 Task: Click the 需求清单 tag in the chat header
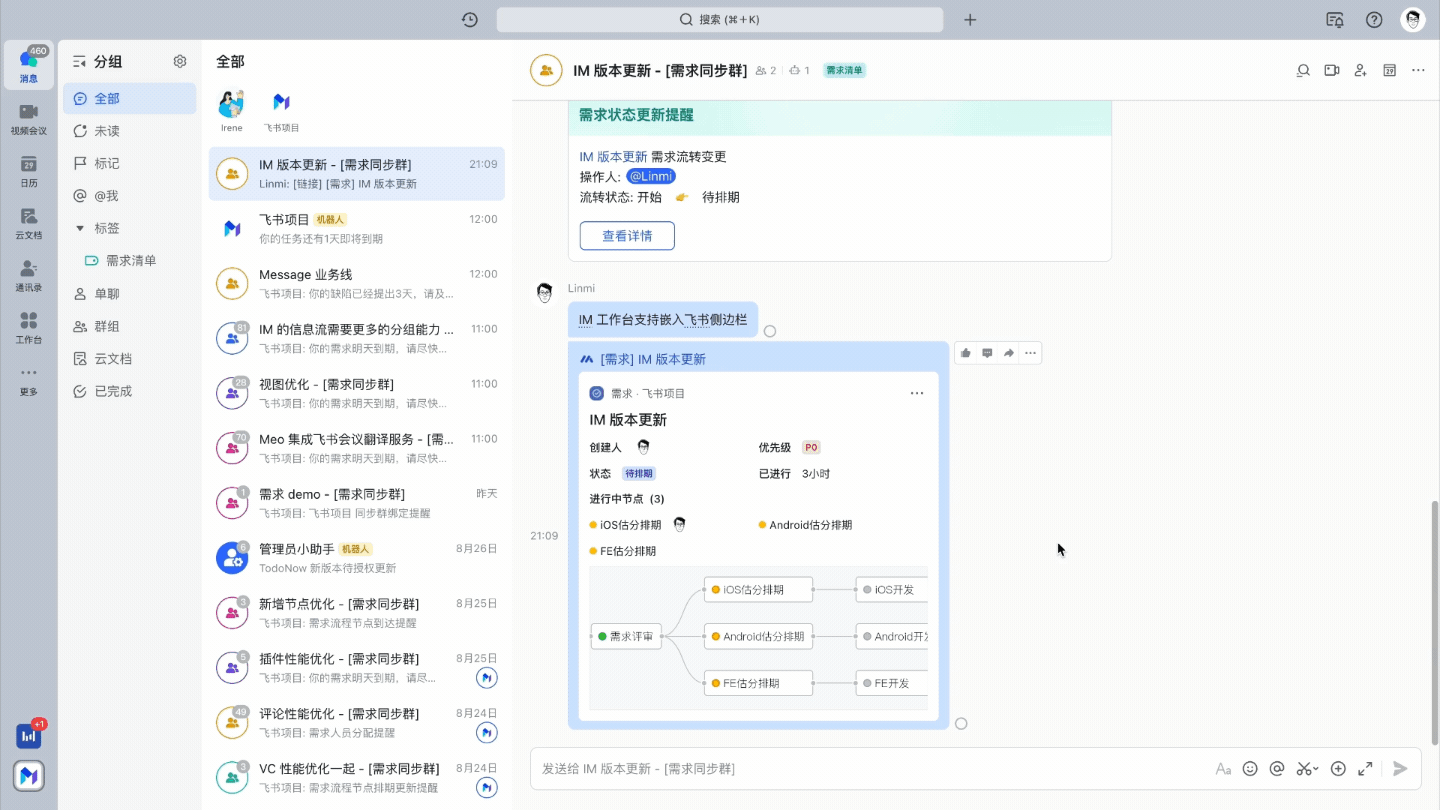pyautogui.click(x=845, y=71)
